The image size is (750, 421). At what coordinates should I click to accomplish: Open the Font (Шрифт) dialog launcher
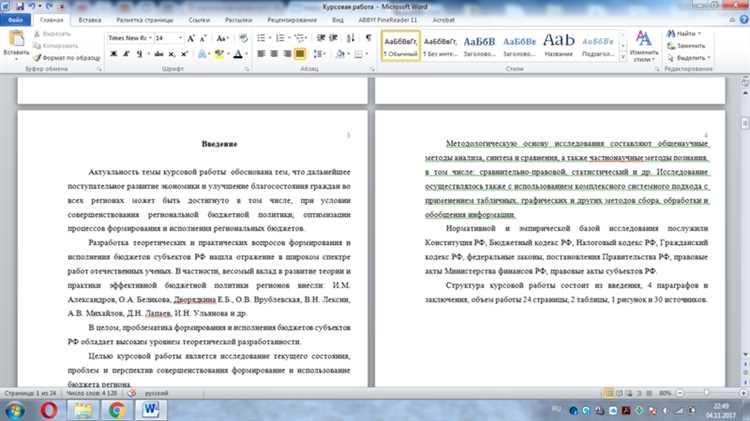247,69
